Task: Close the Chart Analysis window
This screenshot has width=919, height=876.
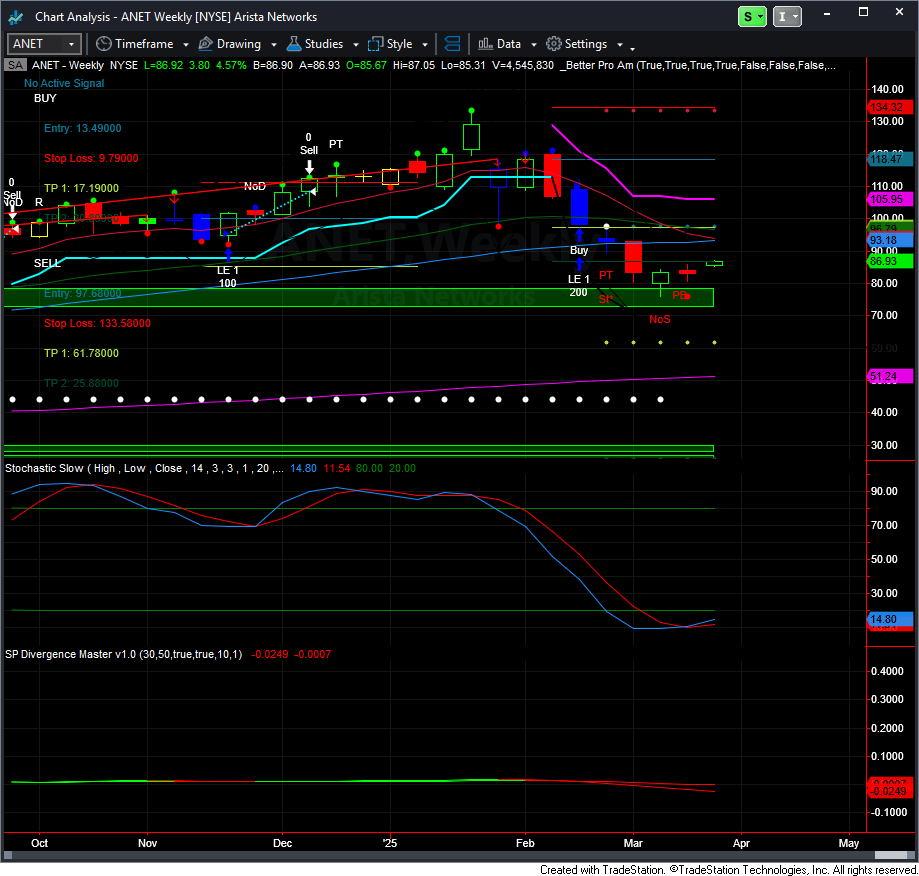Action: tap(900, 12)
